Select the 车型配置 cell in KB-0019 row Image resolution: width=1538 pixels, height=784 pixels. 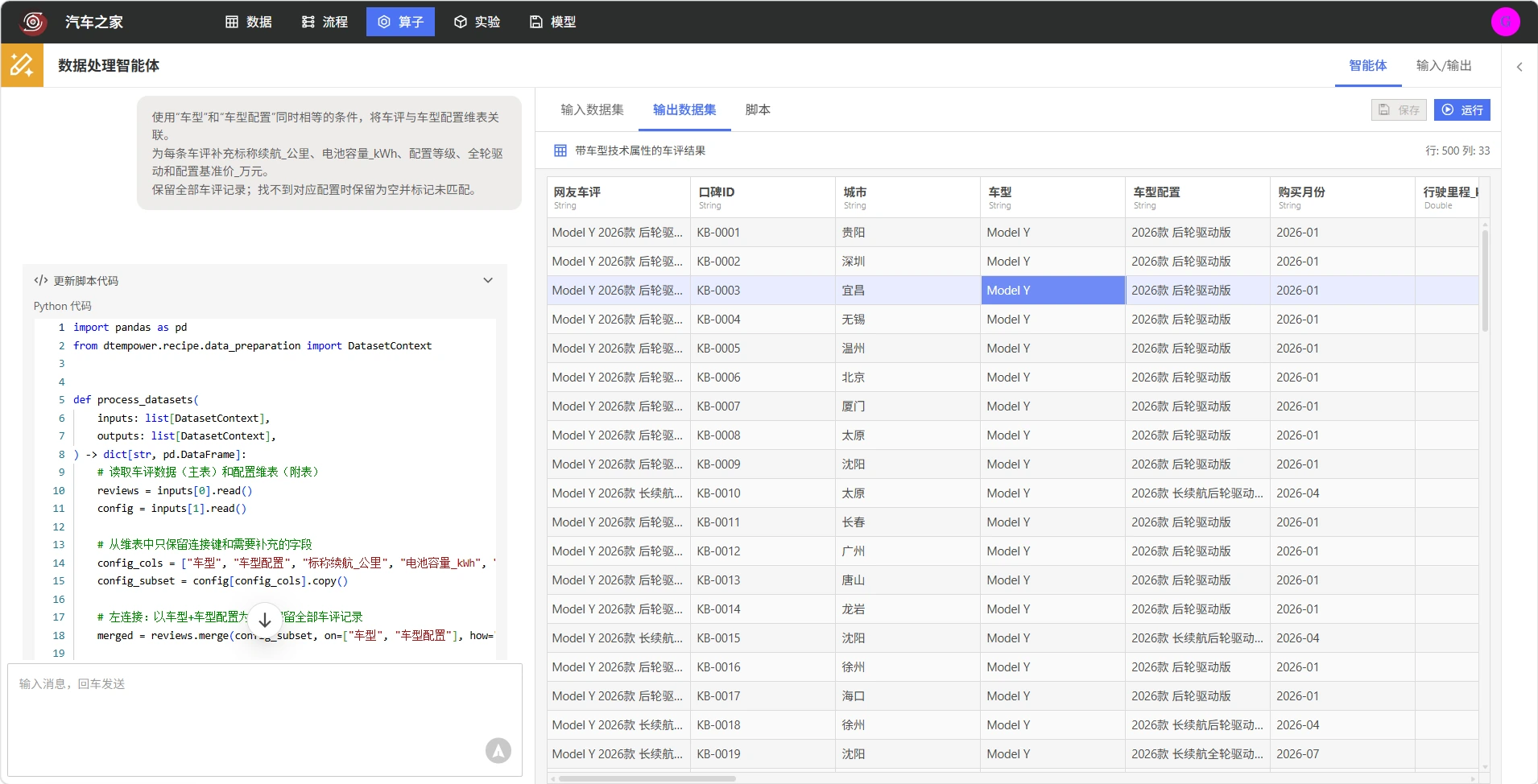tap(1197, 754)
